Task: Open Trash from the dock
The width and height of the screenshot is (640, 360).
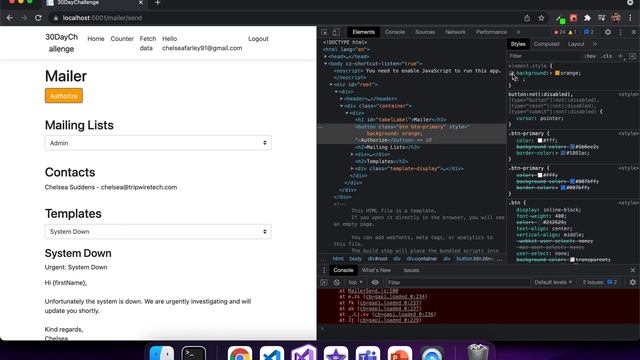Action: coord(478,353)
